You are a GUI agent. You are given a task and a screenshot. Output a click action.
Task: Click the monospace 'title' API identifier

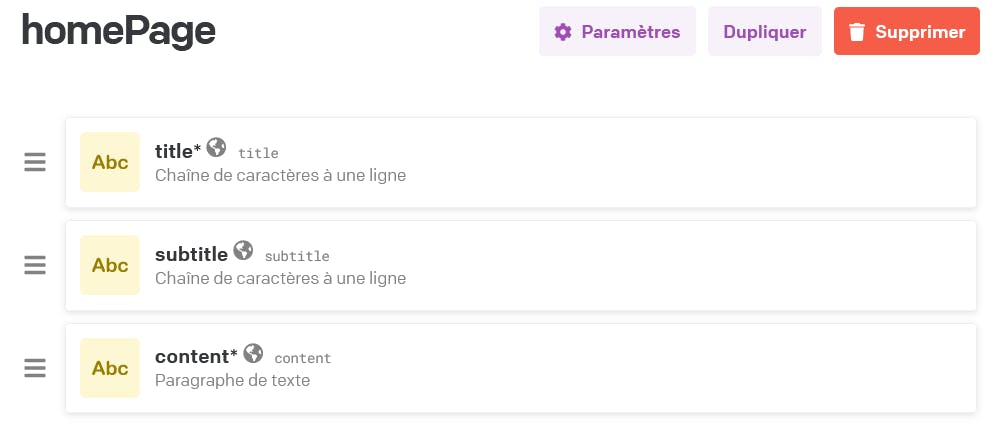coord(258,153)
